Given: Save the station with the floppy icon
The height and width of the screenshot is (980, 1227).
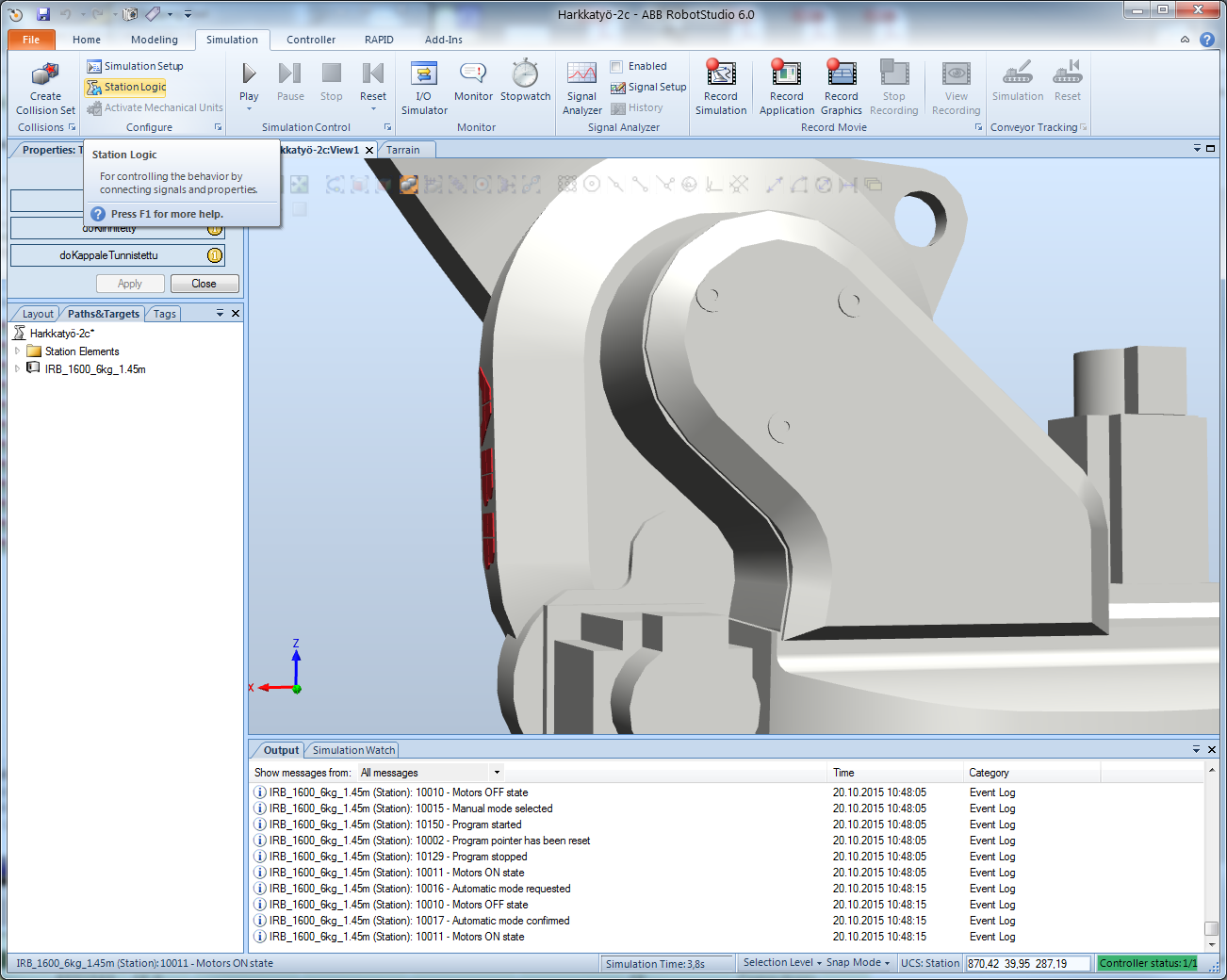Looking at the screenshot, I should (x=43, y=14).
